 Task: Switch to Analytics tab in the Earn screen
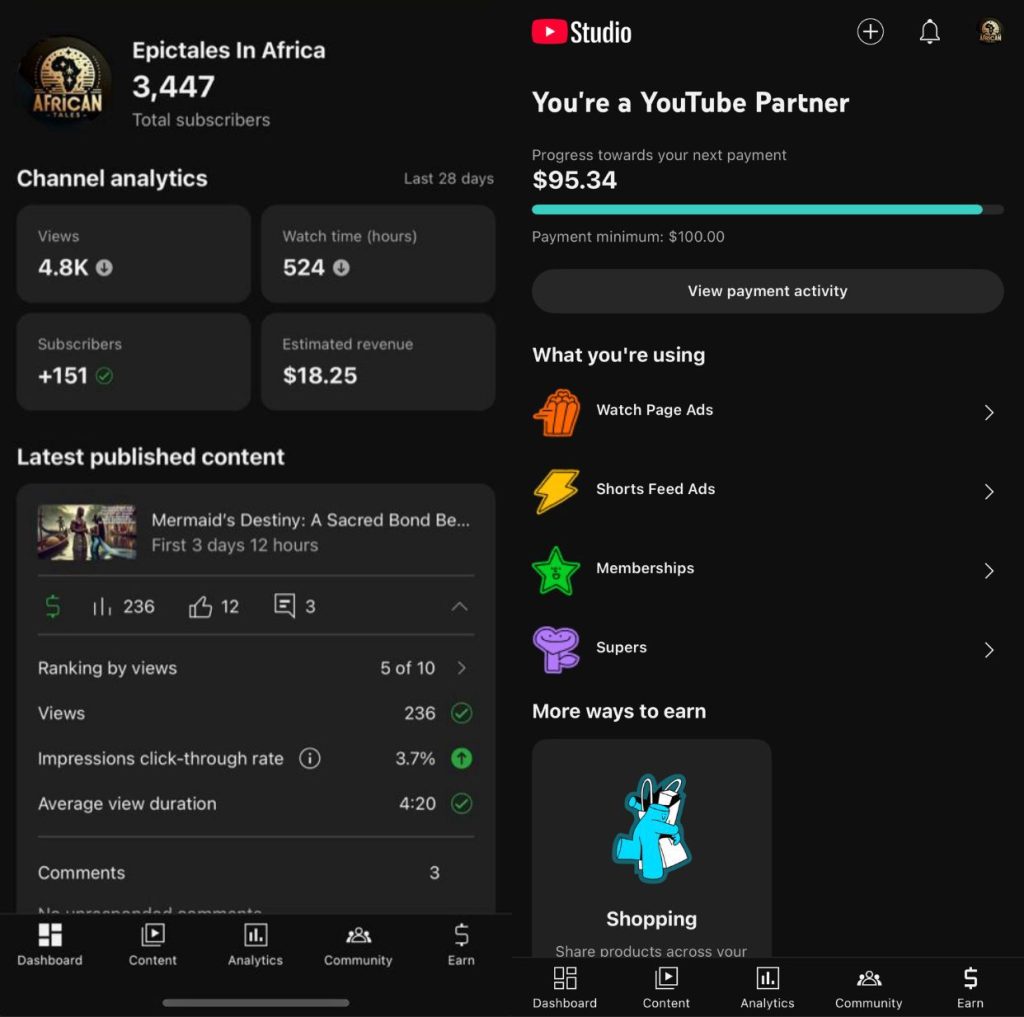point(767,988)
